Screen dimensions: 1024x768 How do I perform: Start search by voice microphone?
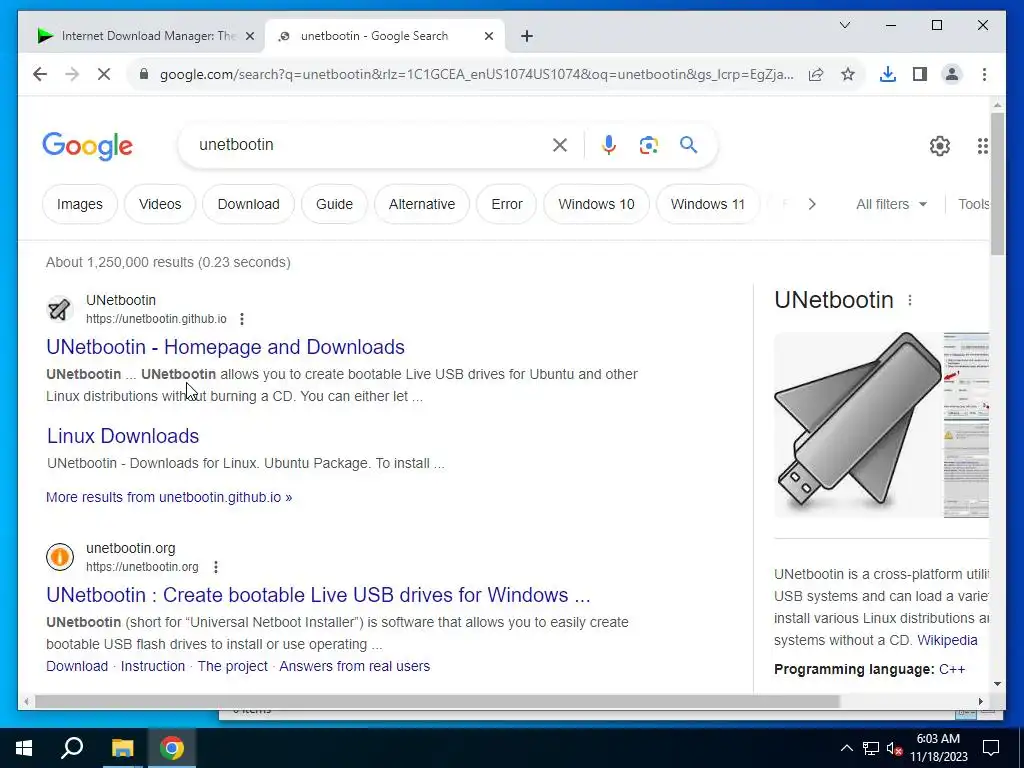[x=609, y=145]
